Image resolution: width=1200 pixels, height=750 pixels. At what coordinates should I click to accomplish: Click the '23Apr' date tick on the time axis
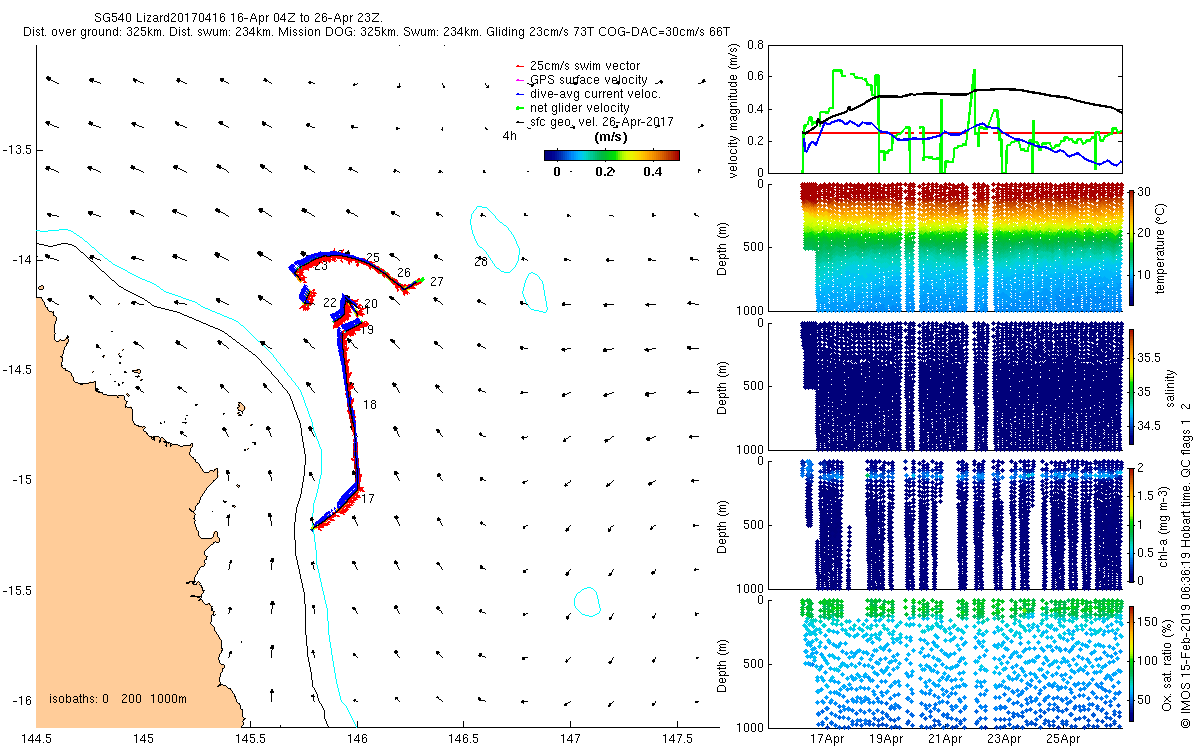1004,740
